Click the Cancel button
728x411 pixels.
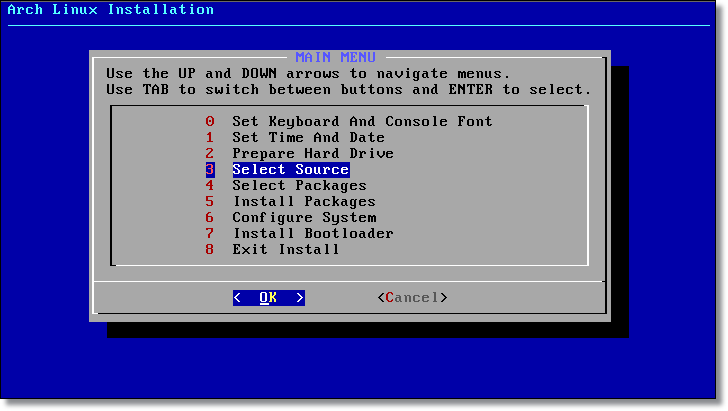412,298
